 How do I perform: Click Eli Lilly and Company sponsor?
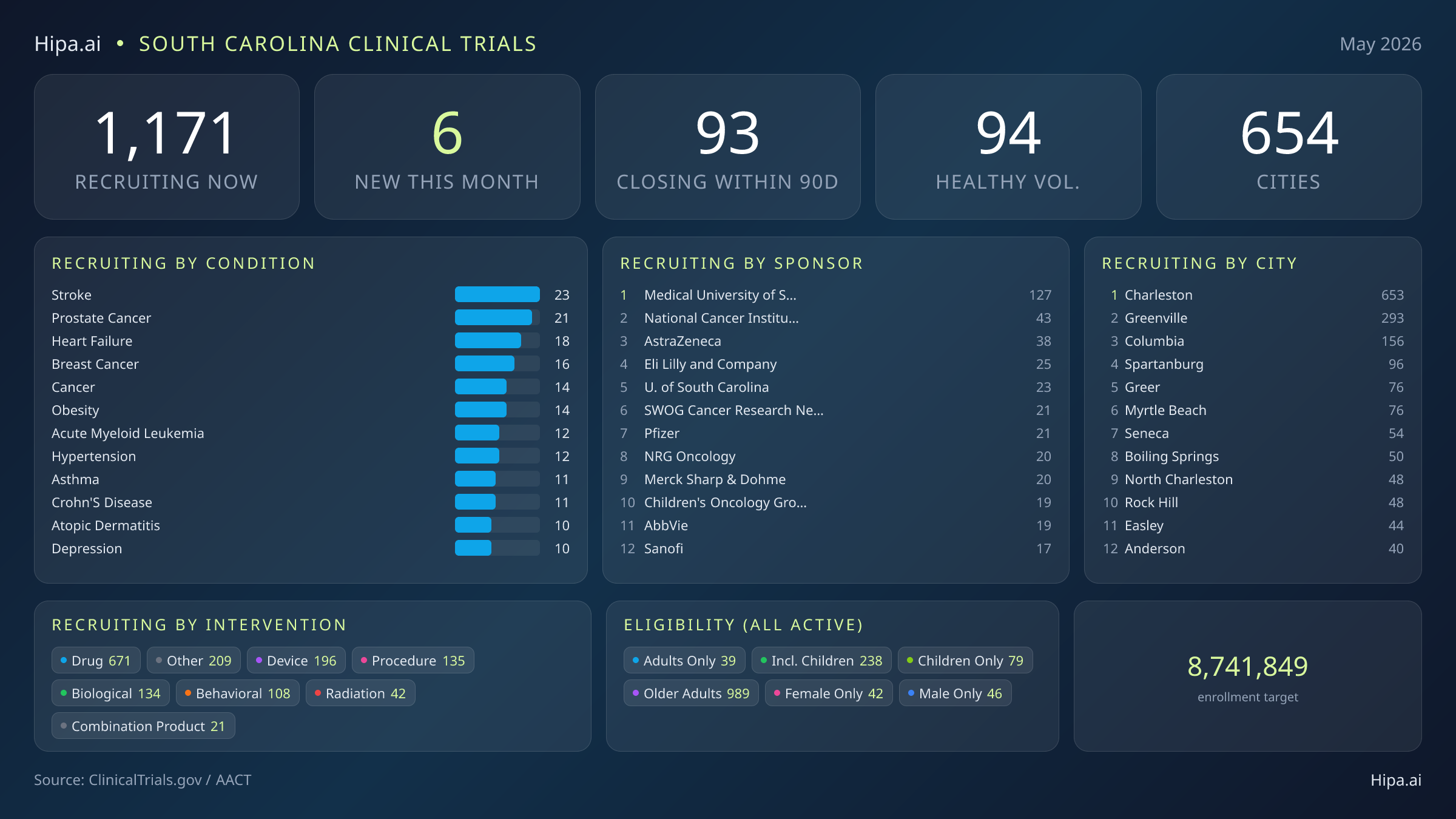pyautogui.click(x=835, y=364)
